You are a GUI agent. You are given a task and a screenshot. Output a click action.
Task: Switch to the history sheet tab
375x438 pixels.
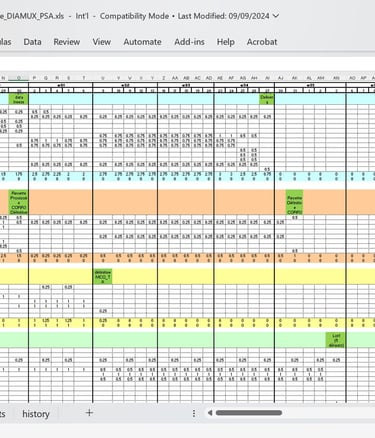coord(36,414)
